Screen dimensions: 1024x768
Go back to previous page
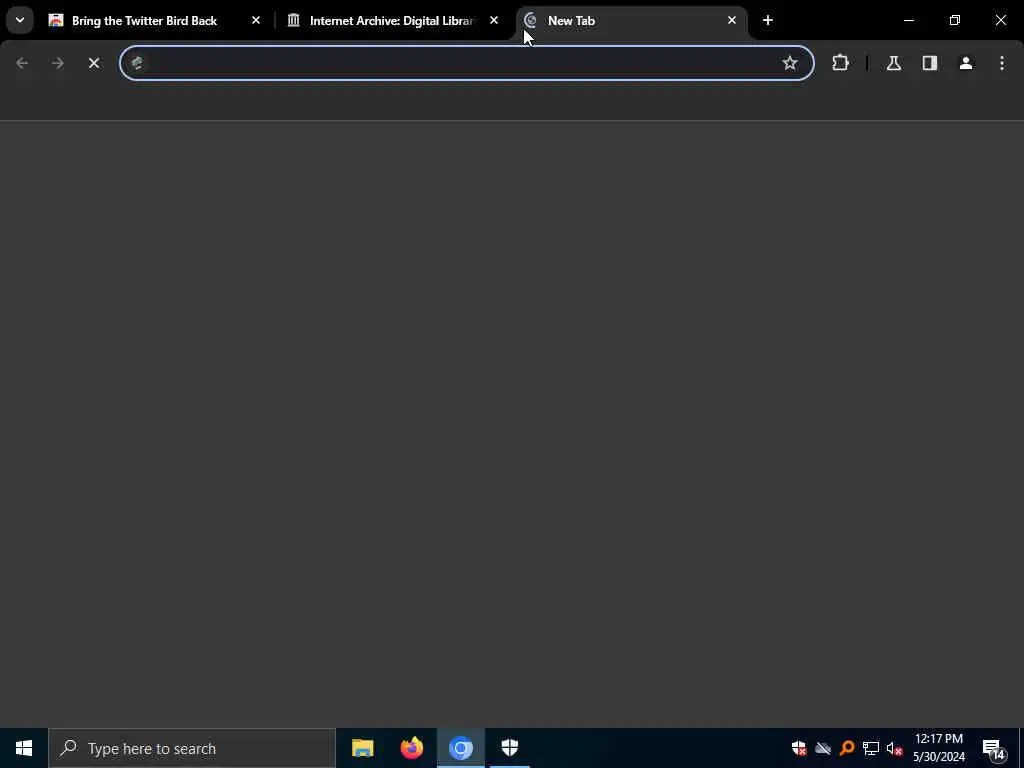[22, 63]
